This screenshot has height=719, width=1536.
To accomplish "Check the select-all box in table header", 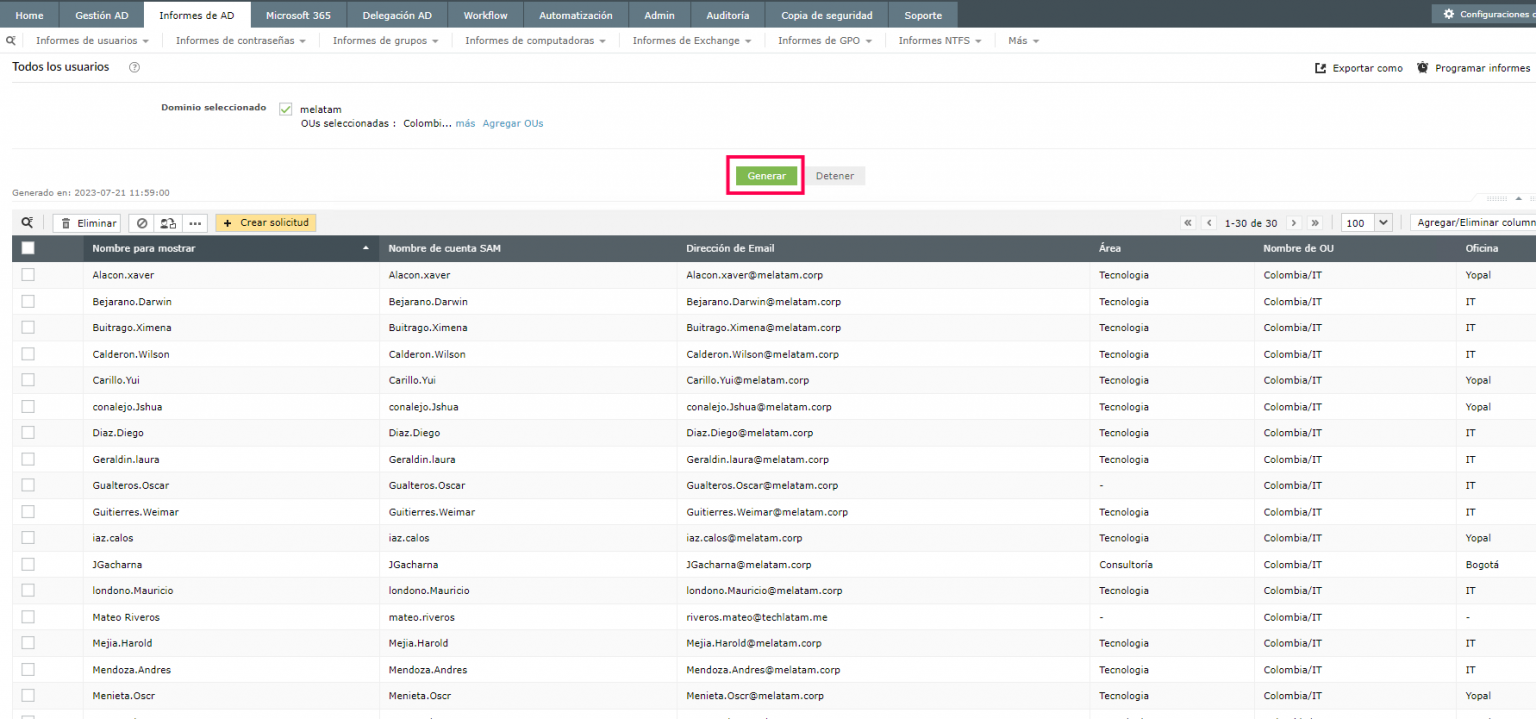I will pos(28,248).
